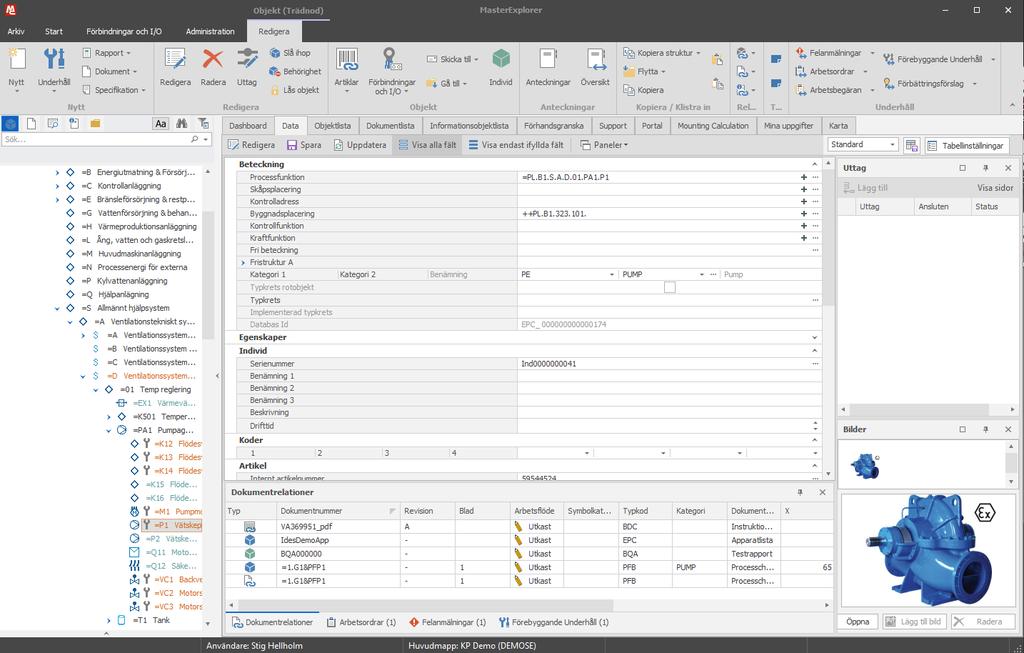This screenshot has height=653, width=1024.
Task: Click Visa sidor in Uttag panel
Action: click(995, 188)
